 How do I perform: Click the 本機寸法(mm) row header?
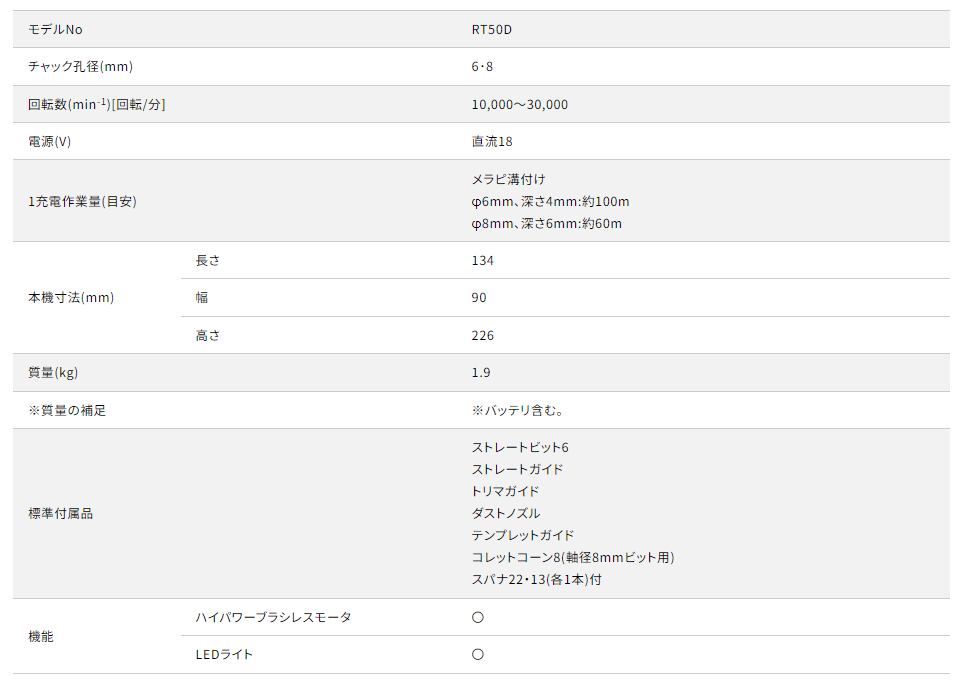tap(71, 298)
